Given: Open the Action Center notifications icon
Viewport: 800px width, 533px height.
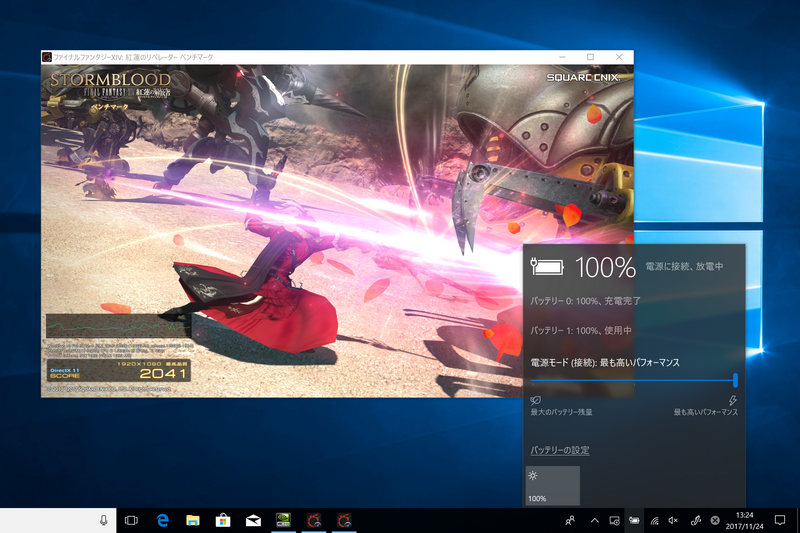Looking at the screenshot, I should pos(780,520).
